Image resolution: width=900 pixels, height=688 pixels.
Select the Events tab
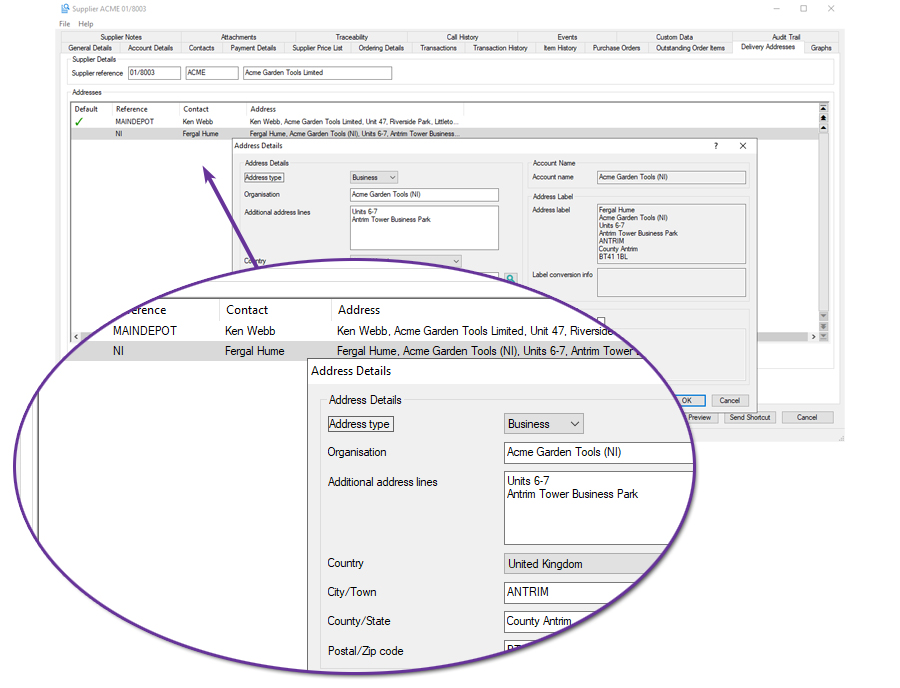pyautogui.click(x=567, y=37)
